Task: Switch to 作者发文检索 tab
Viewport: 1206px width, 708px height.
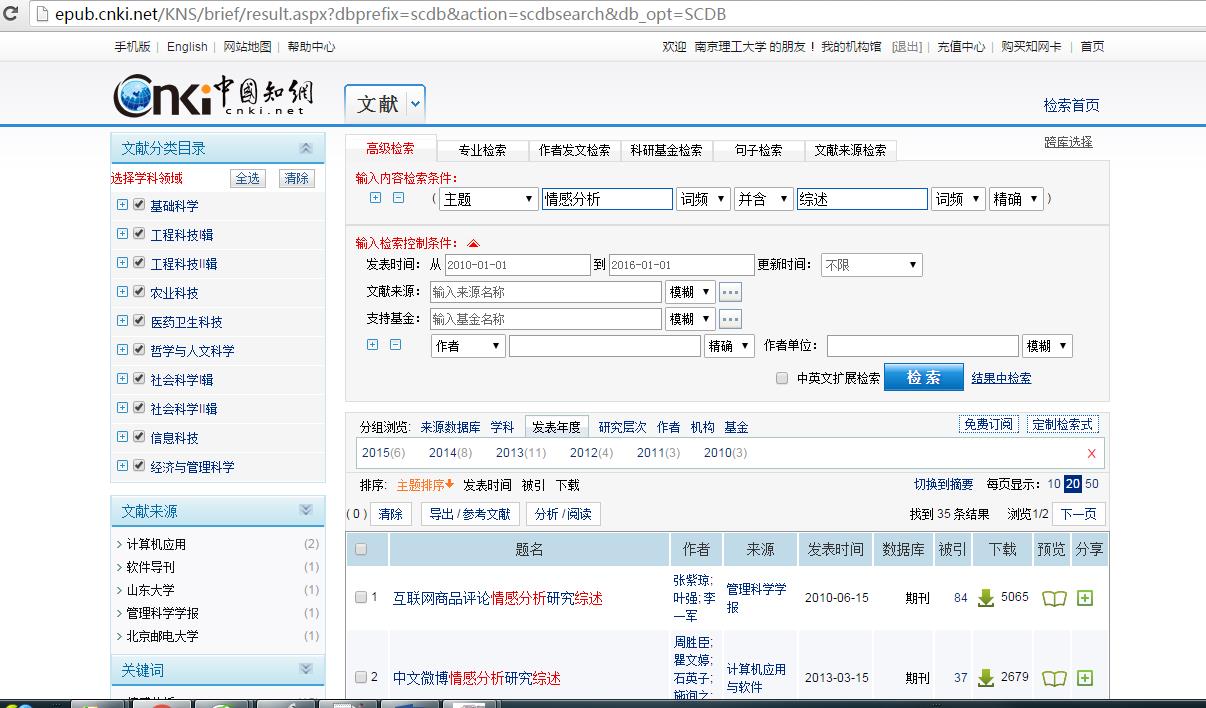Action: (574, 150)
